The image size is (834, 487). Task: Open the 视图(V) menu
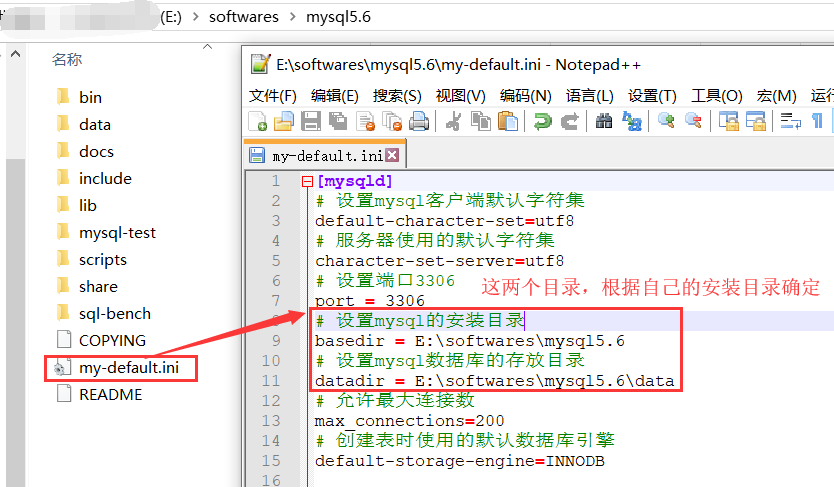pos(460,96)
